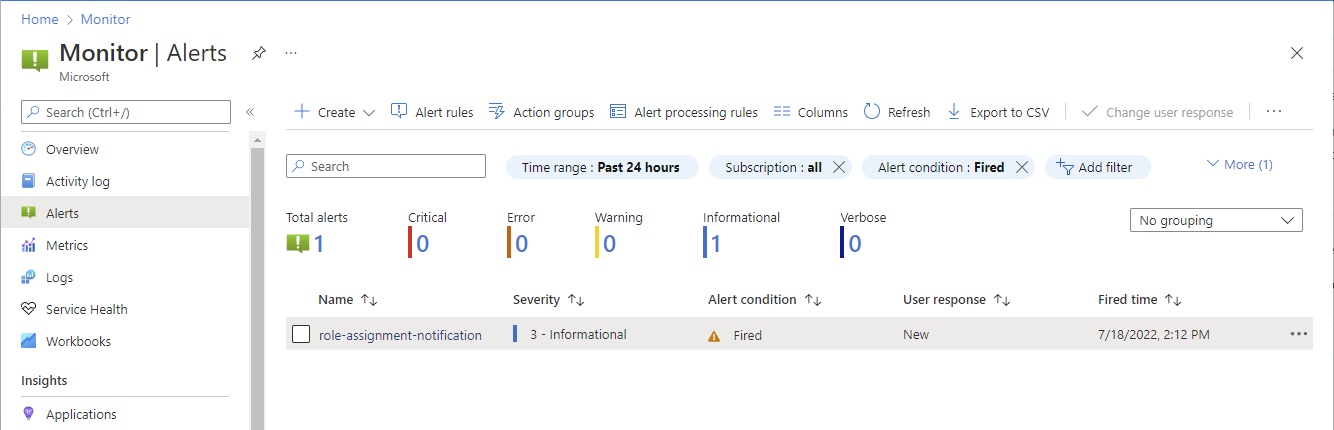
Task: Pin the Monitor Alerts page
Action: [x=259, y=53]
